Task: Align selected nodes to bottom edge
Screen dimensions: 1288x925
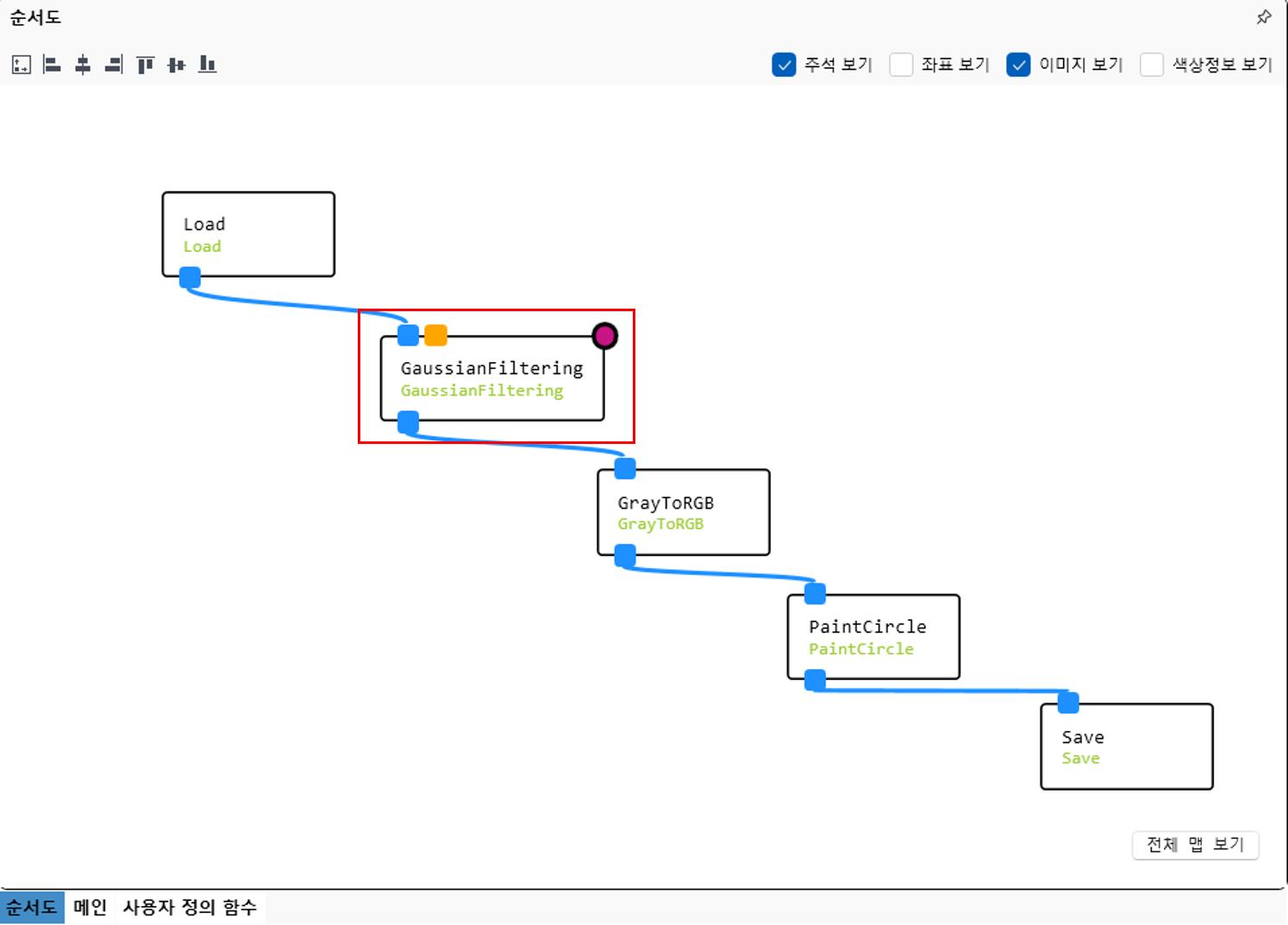Action: pyautogui.click(x=207, y=65)
